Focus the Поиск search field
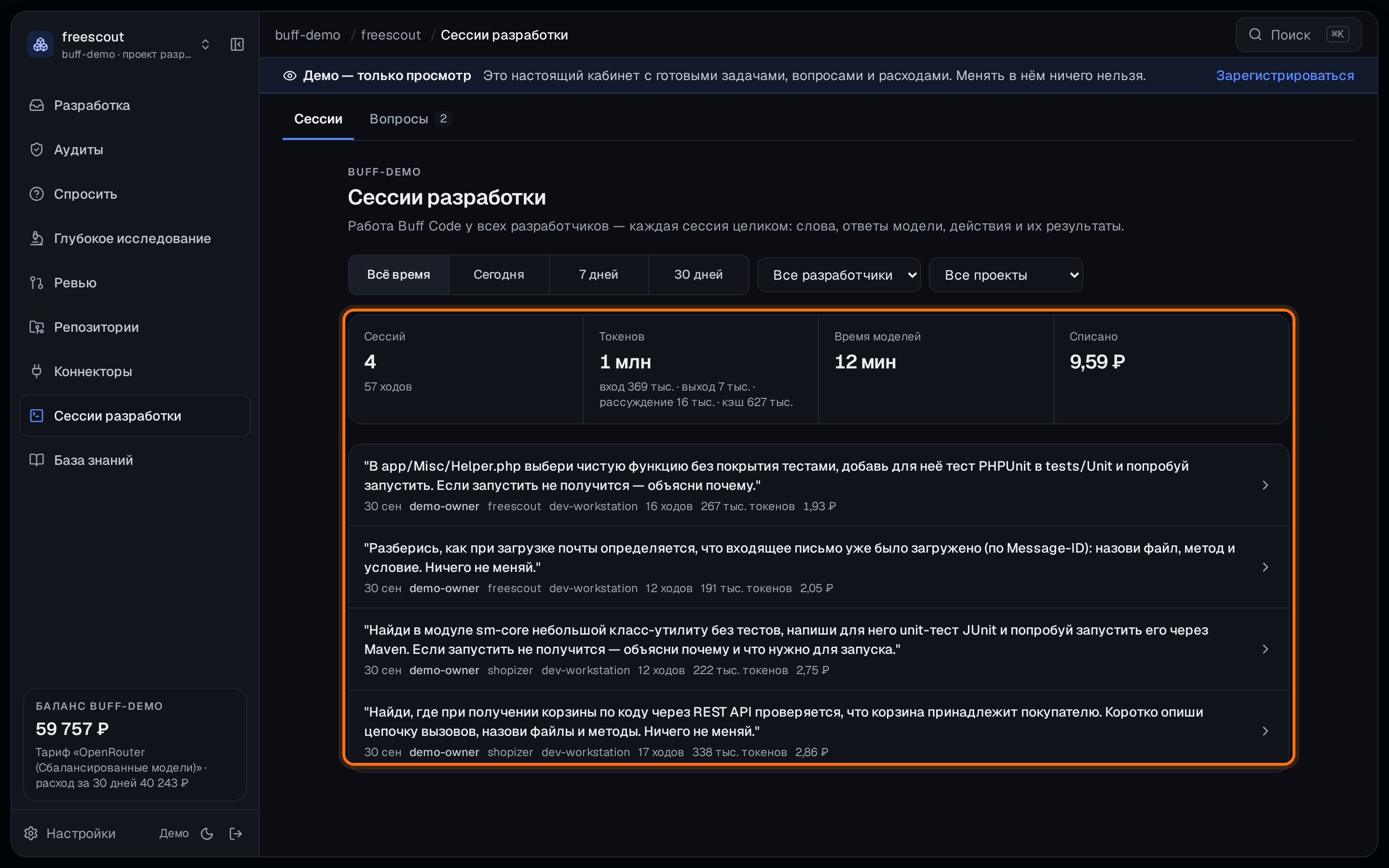Viewport: 1389px width, 868px height. pyautogui.click(x=1298, y=35)
